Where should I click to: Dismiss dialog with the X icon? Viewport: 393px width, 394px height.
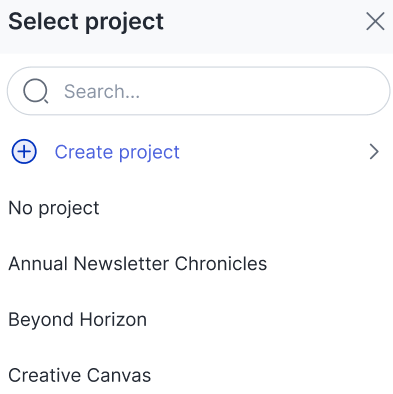point(375,21)
